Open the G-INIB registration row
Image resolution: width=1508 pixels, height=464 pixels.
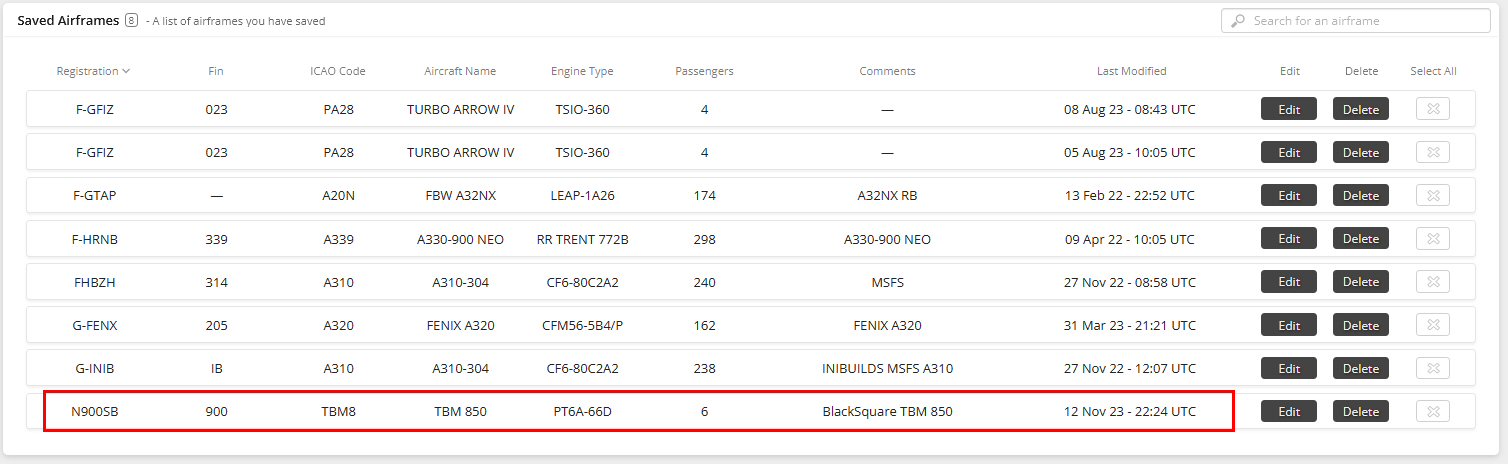tap(750, 368)
